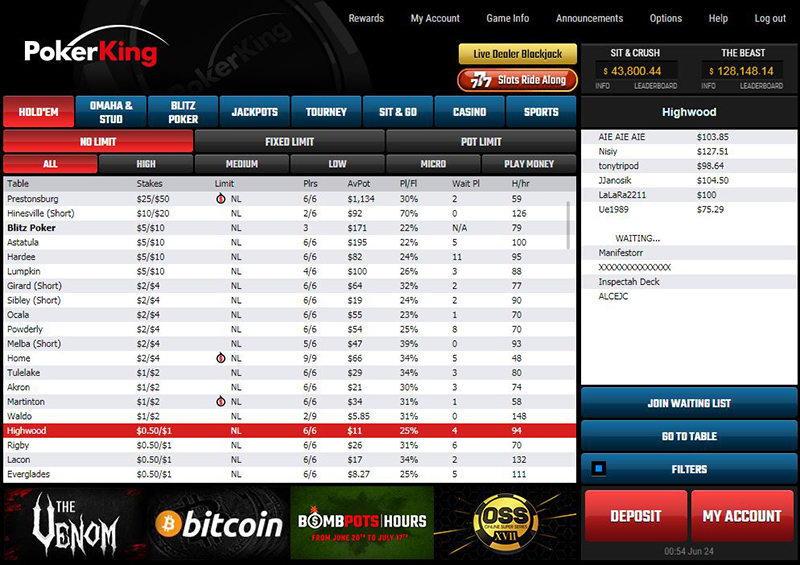Click the table list scrollbar
This screenshot has width=800, height=565.
click(x=568, y=225)
